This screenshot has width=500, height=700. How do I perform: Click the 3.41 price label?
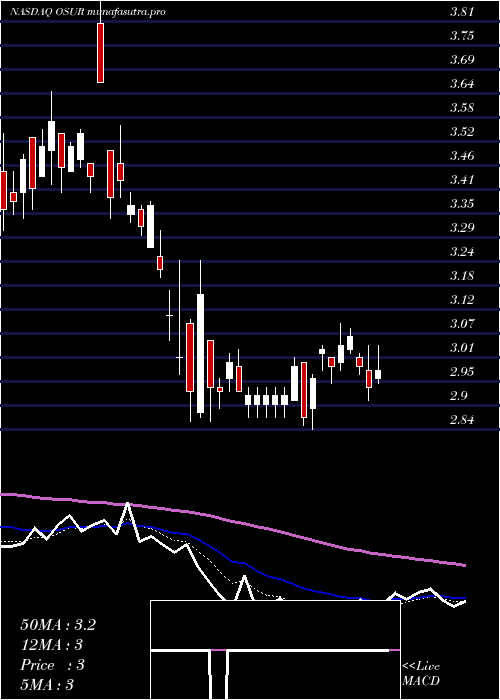tap(462, 180)
